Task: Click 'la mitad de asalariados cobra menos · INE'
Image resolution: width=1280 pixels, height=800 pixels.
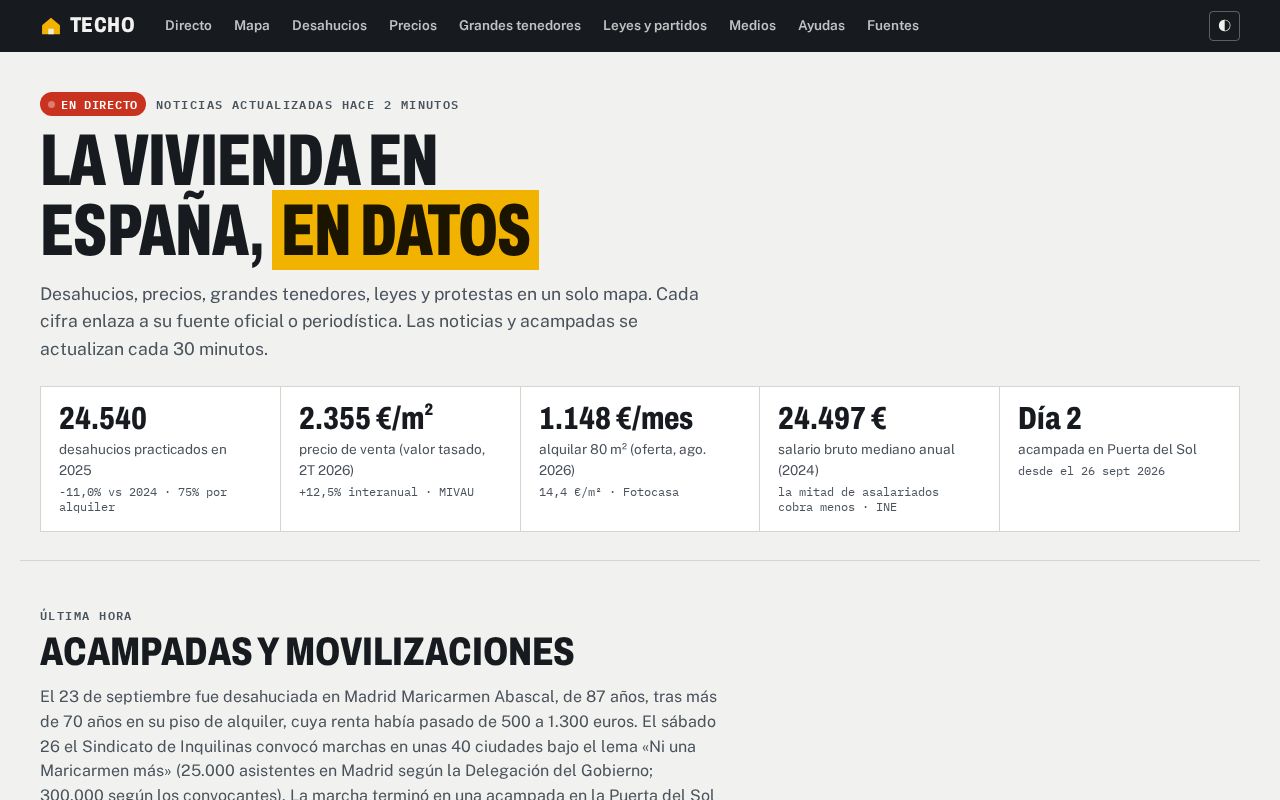Action: [x=858, y=499]
